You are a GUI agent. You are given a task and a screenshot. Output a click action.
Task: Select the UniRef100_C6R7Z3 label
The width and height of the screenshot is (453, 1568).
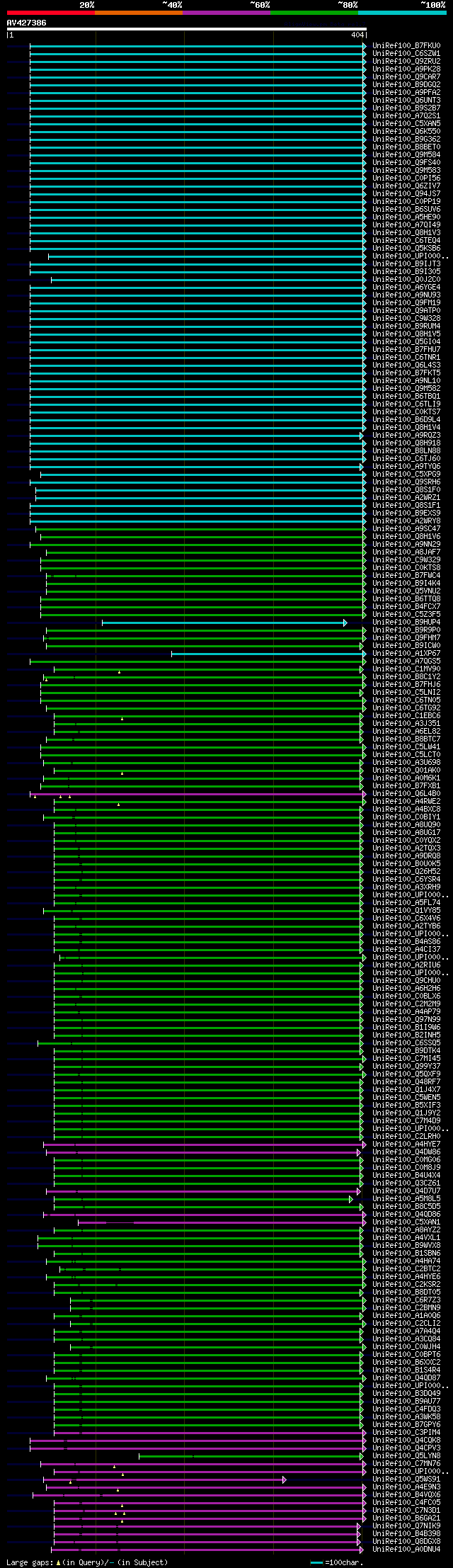tap(406, 1300)
